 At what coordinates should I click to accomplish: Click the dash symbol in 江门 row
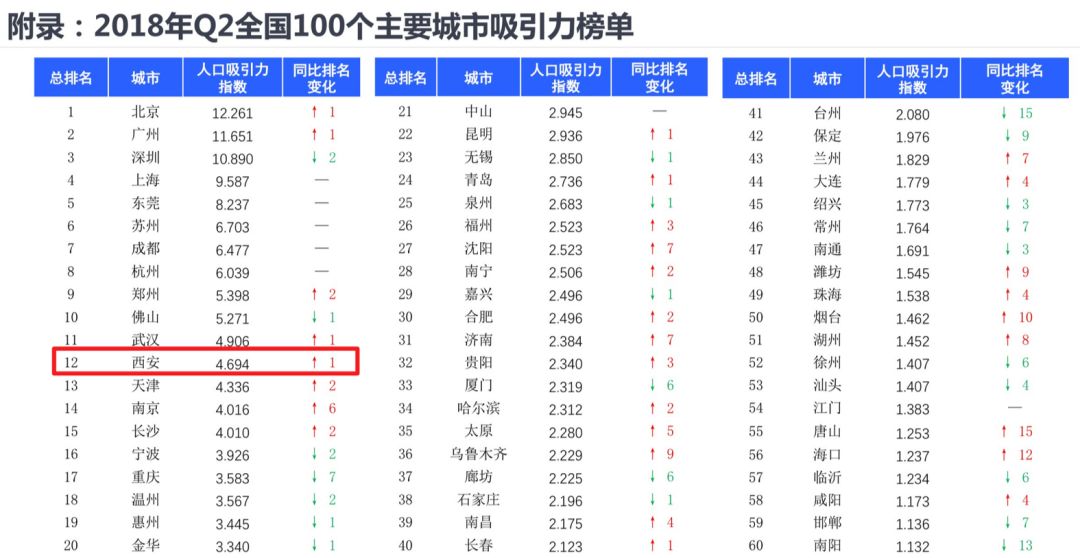pos(1015,408)
